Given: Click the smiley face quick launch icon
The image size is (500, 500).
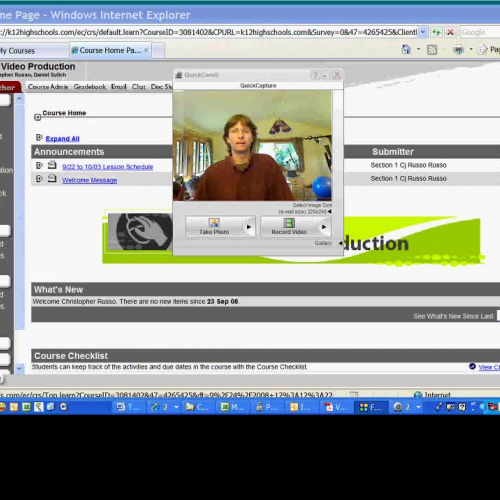Looking at the screenshot, I should click(x=3, y=407).
